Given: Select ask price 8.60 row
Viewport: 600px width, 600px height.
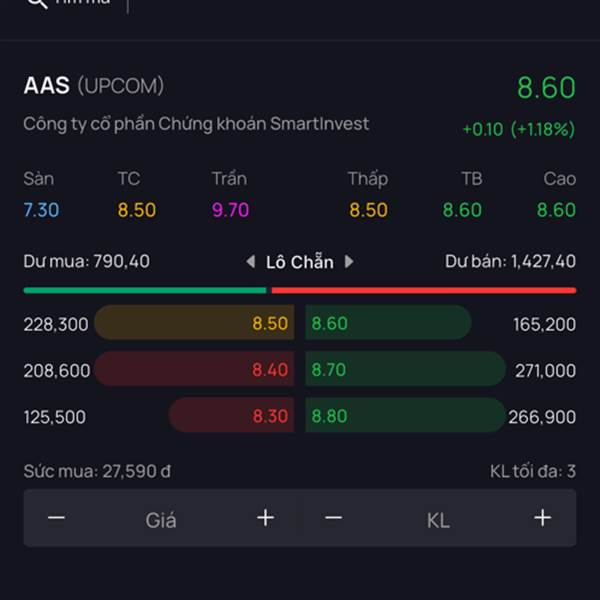Looking at the screenshot, I should coord(387,323).
